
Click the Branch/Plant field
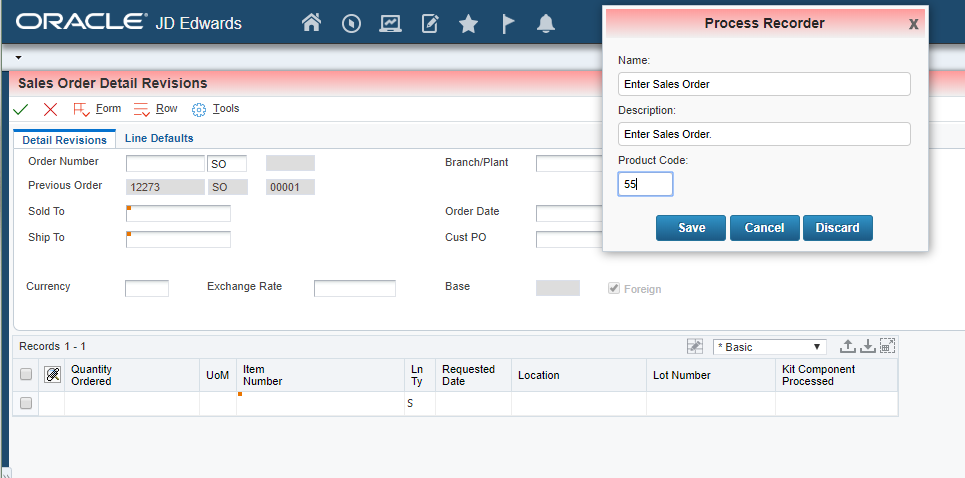coord(569,164)
